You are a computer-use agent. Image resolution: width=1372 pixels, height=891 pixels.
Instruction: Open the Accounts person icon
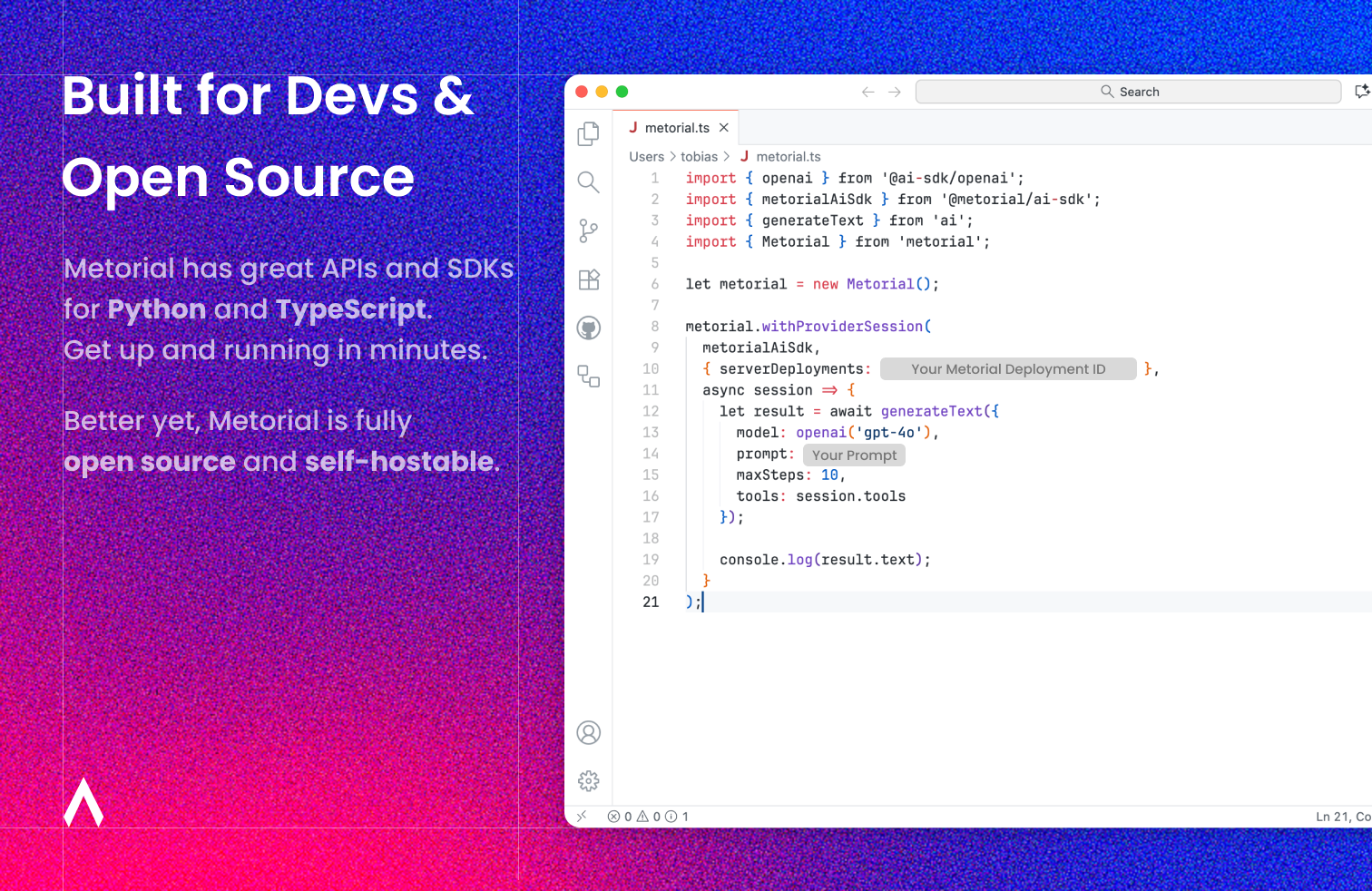click(589, 732)
